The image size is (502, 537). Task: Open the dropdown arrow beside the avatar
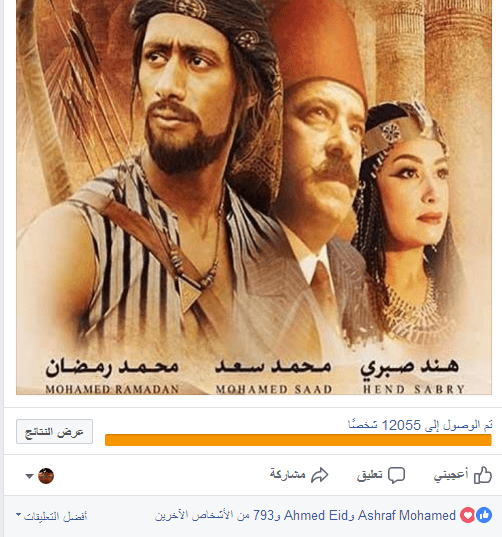pos(29,476)
